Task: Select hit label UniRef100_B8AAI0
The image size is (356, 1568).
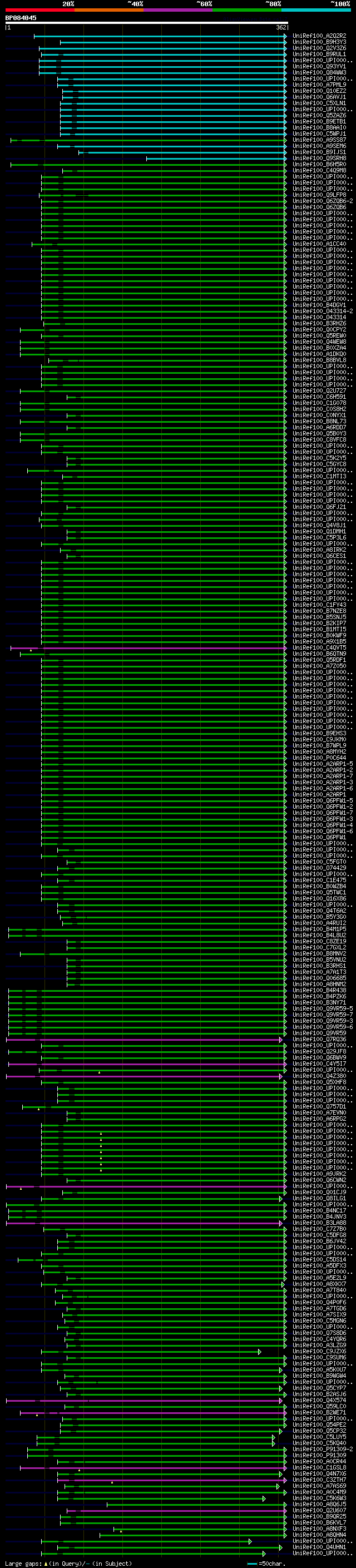Action: coord(319,128)
